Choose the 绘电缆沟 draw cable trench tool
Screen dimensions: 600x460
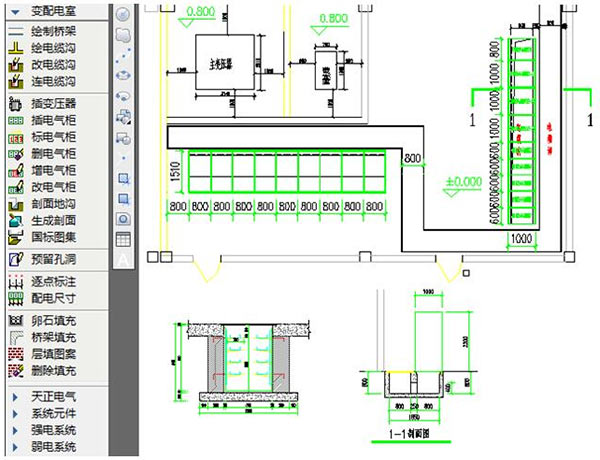tap(42, 48)
